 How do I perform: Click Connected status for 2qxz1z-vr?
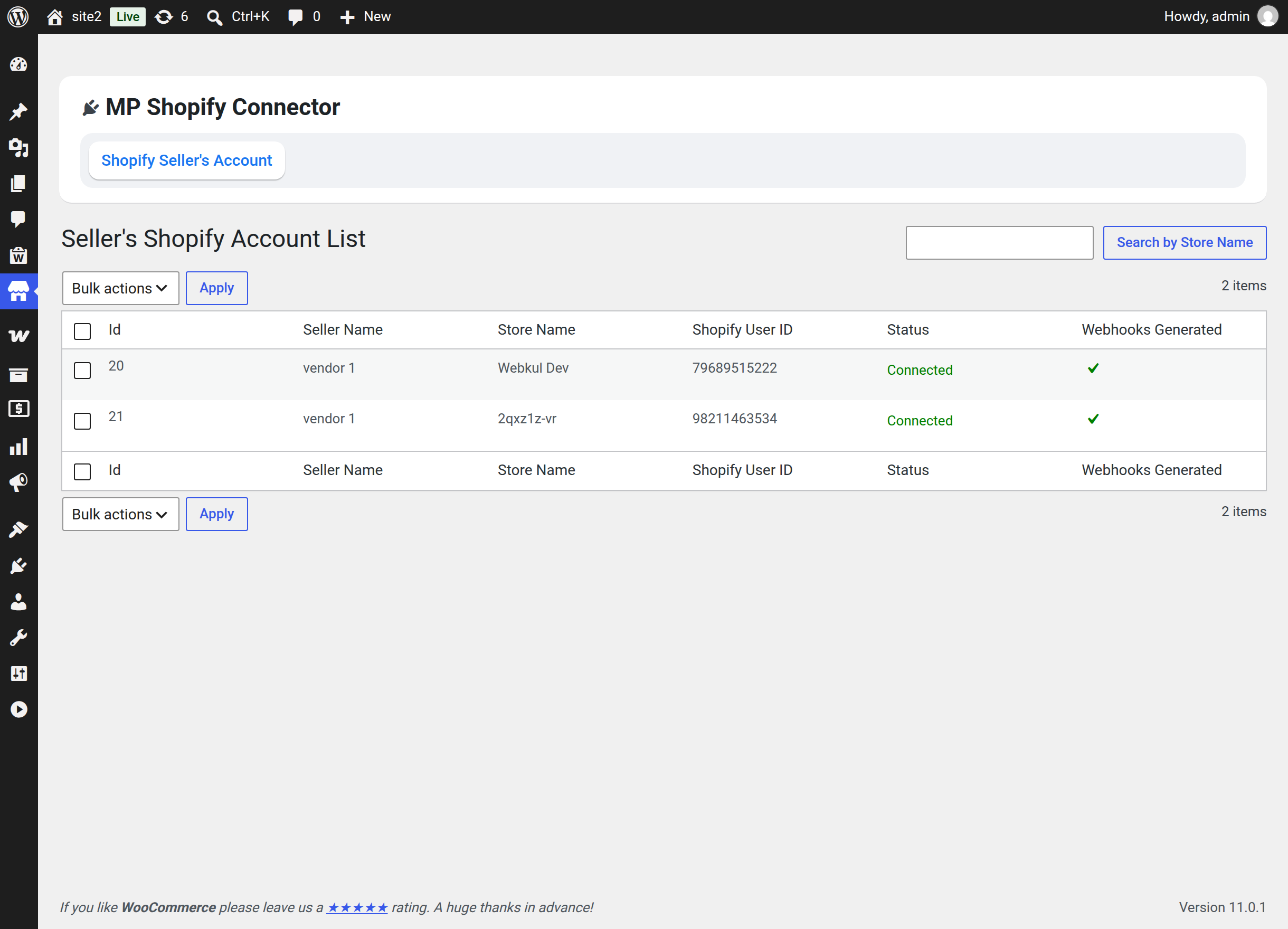click(920, 421)
